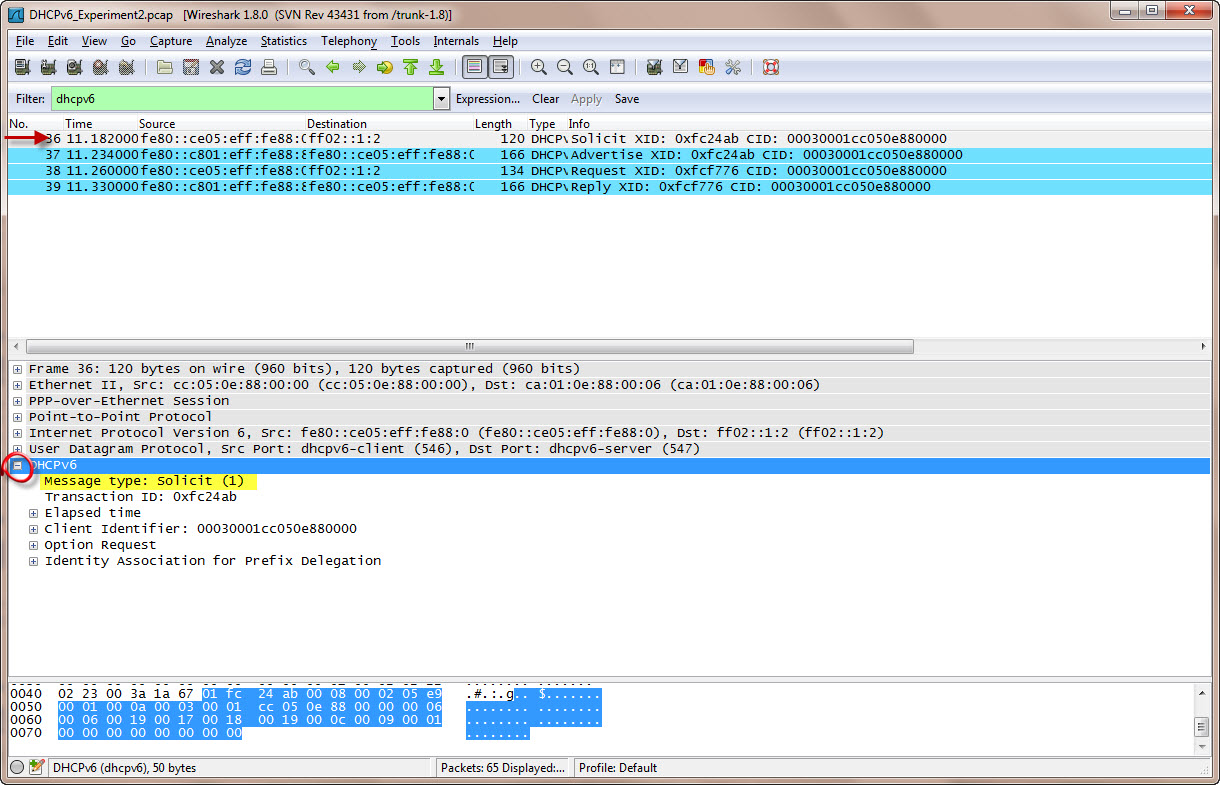
Task: Toggle Auto Scroll in live capture button
Action: click(500, 67)
